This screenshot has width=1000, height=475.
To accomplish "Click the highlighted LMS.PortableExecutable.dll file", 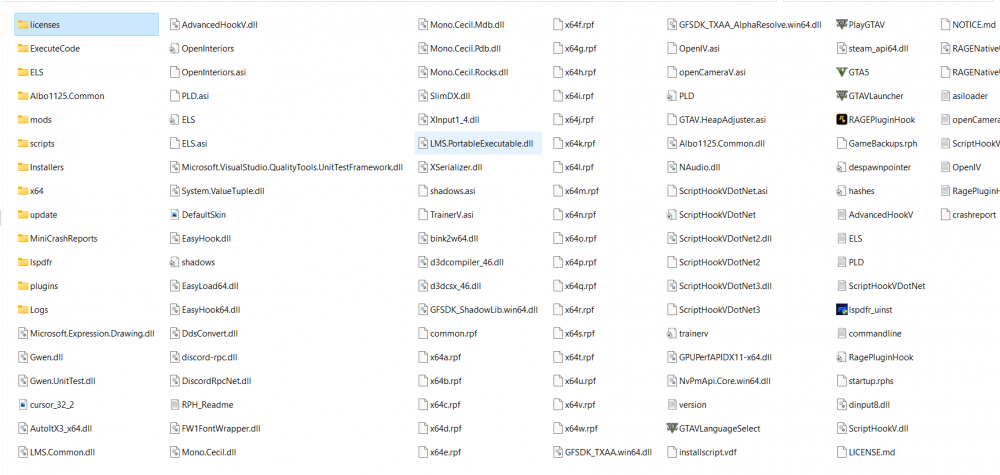I will click(476, 143).
